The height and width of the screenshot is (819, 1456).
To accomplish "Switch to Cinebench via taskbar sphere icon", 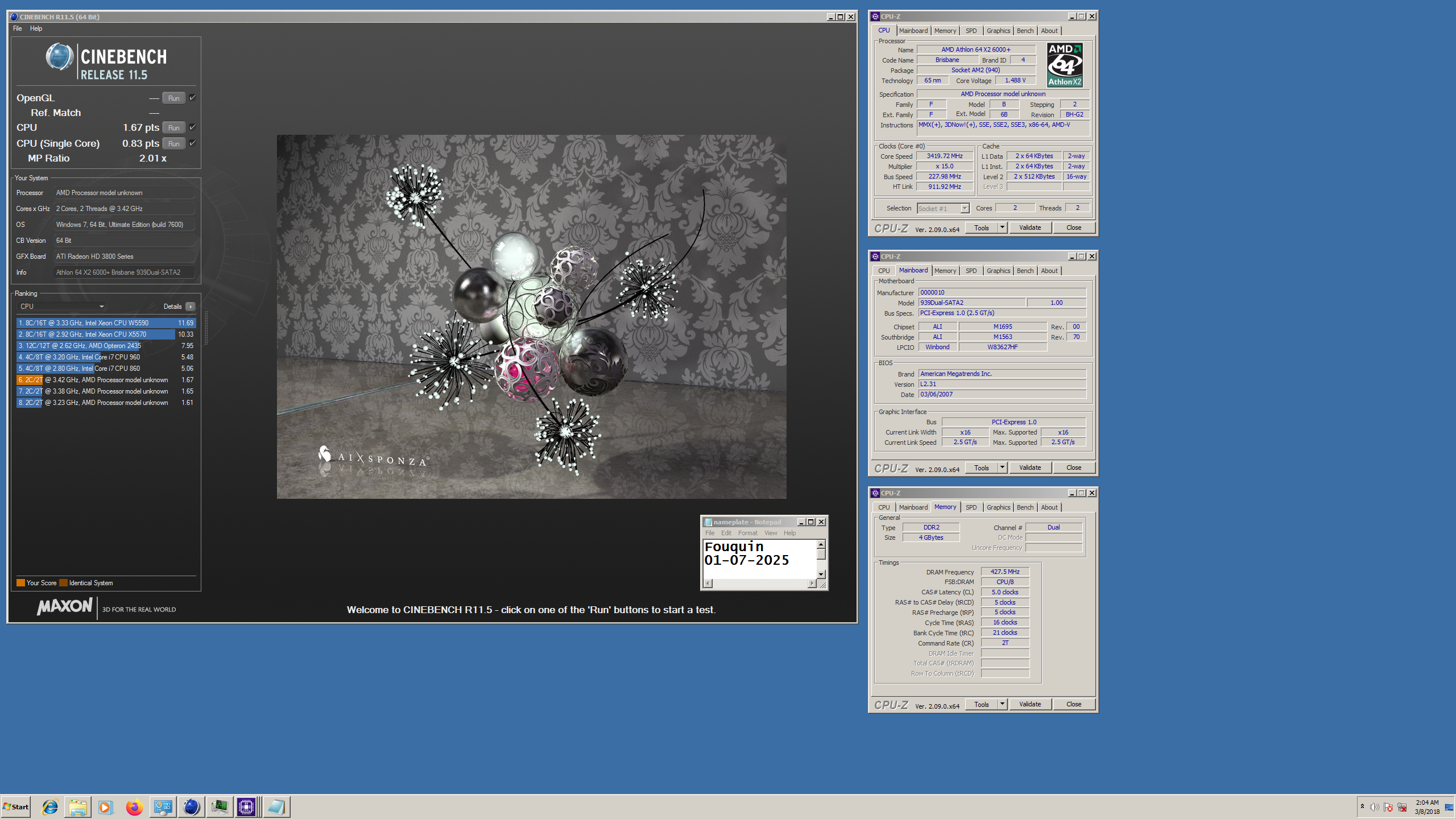I will 192,806.
